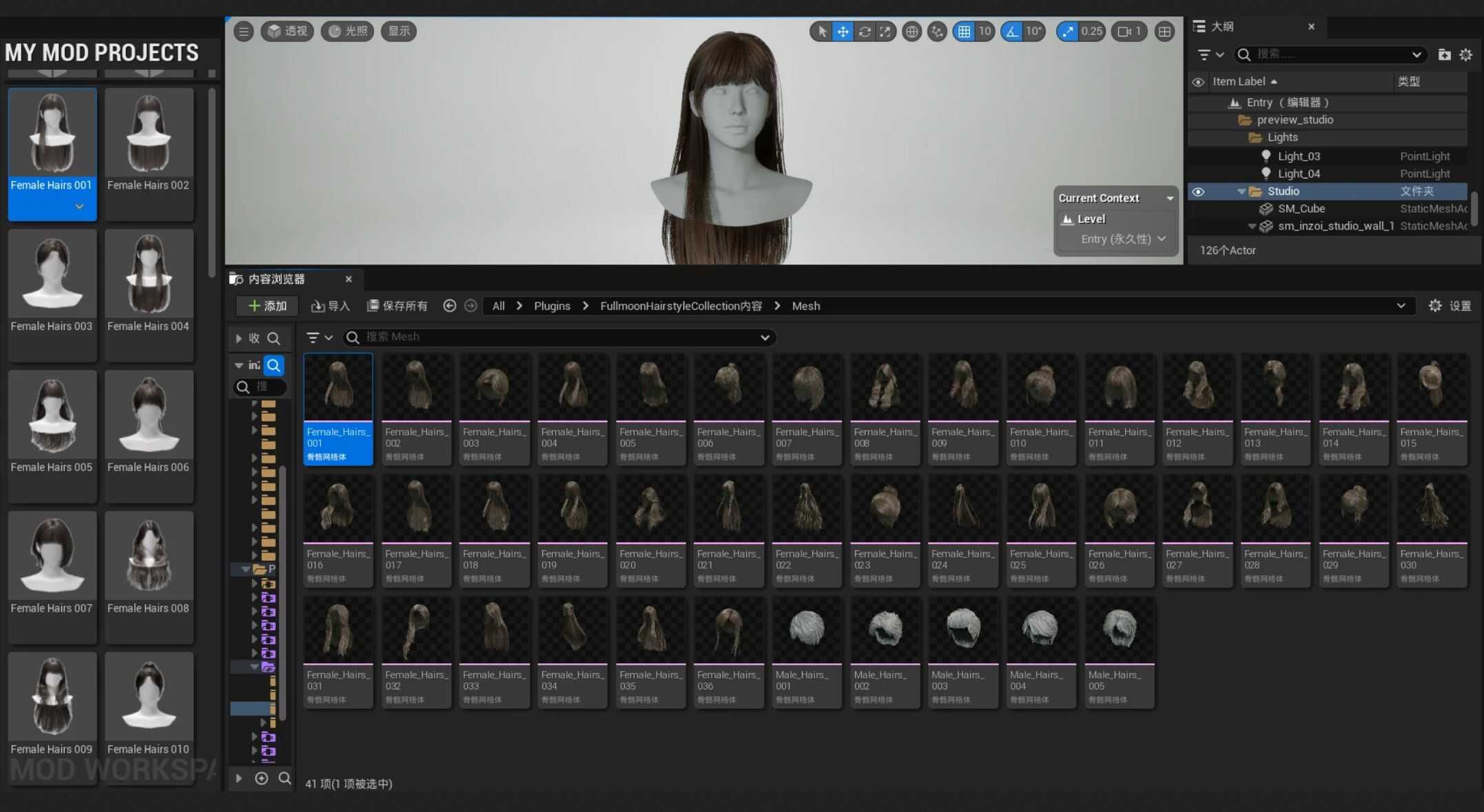Toggle rotation angle snapping

[1011, 32]
